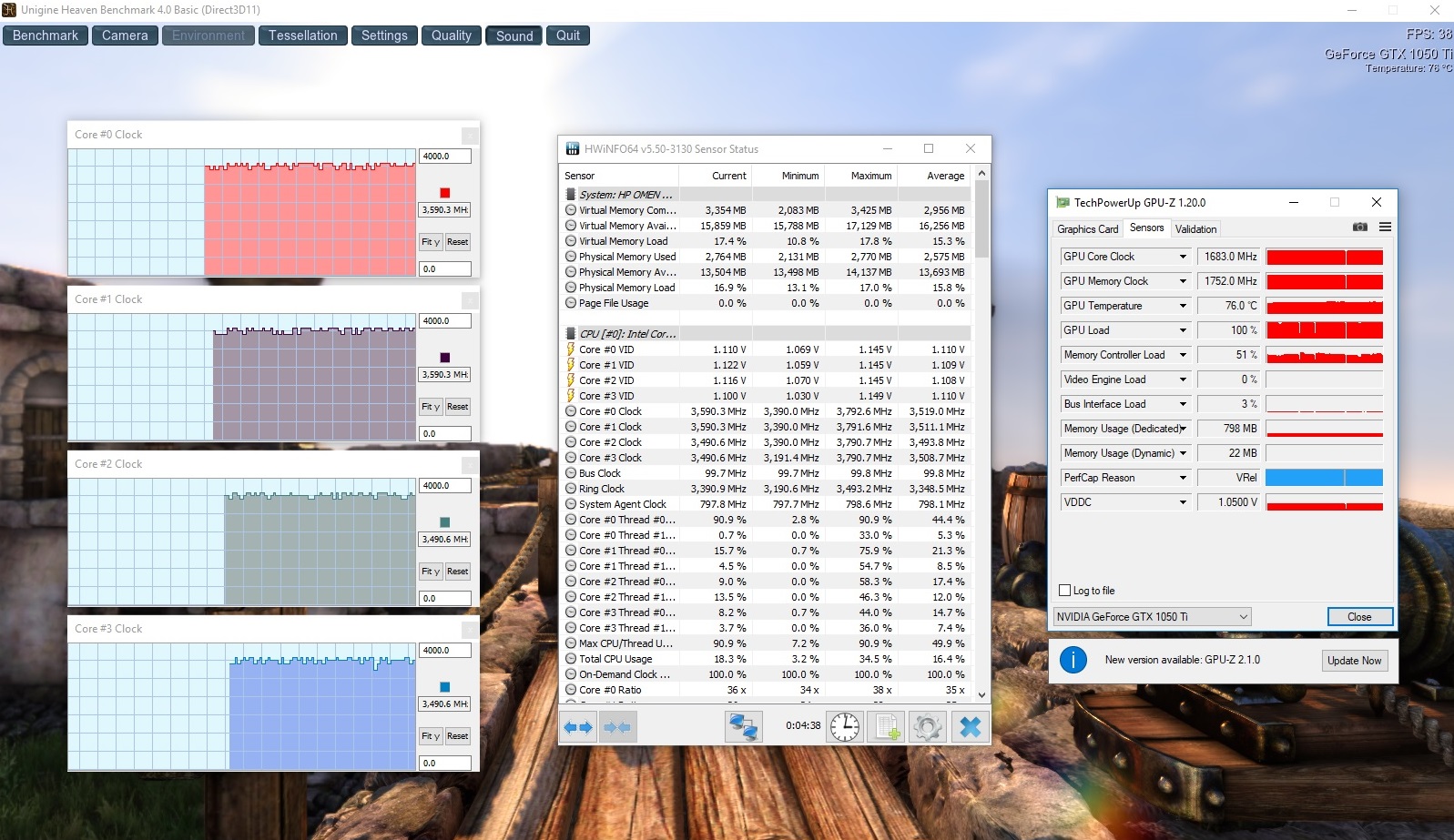Open the Video Engine Load dropdown
This screenshot has width=1454, height=840.
(x=1183, y=380)
